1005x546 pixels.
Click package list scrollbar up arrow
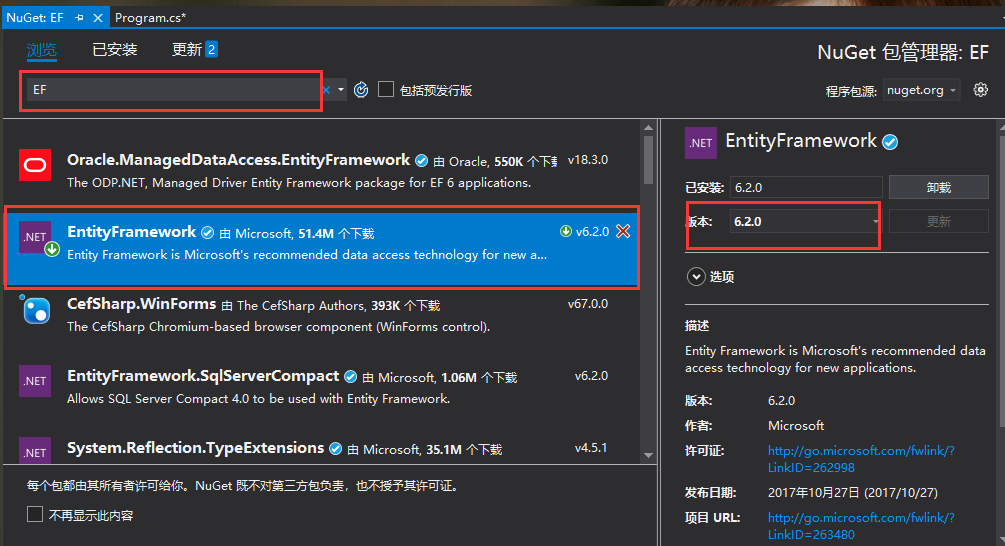coord(649,128)
